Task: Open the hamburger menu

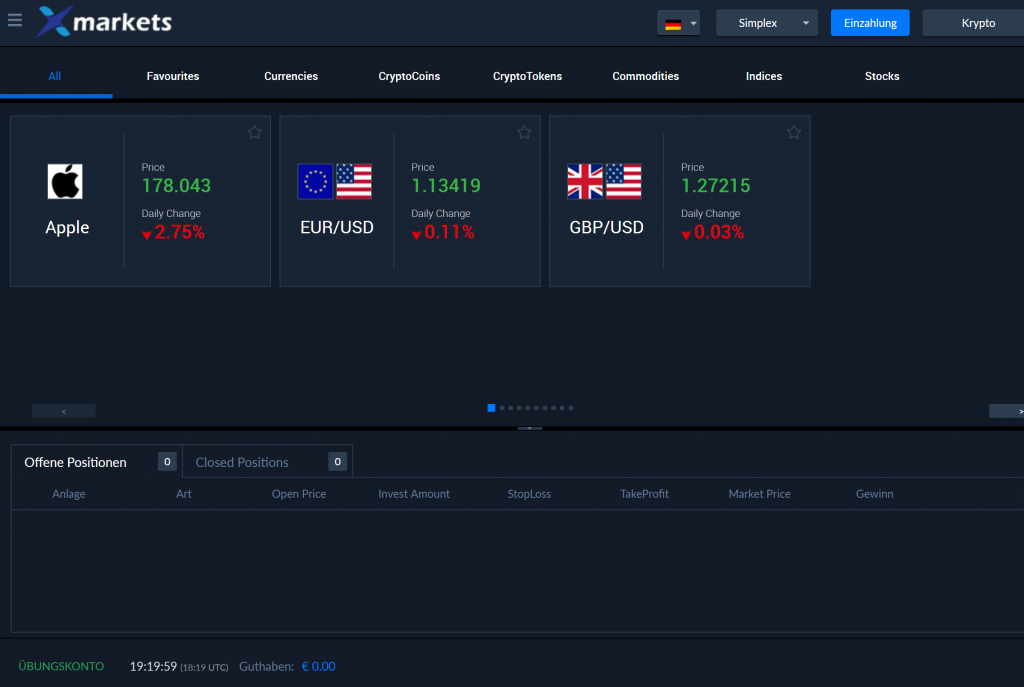Action: coord(15,20)
